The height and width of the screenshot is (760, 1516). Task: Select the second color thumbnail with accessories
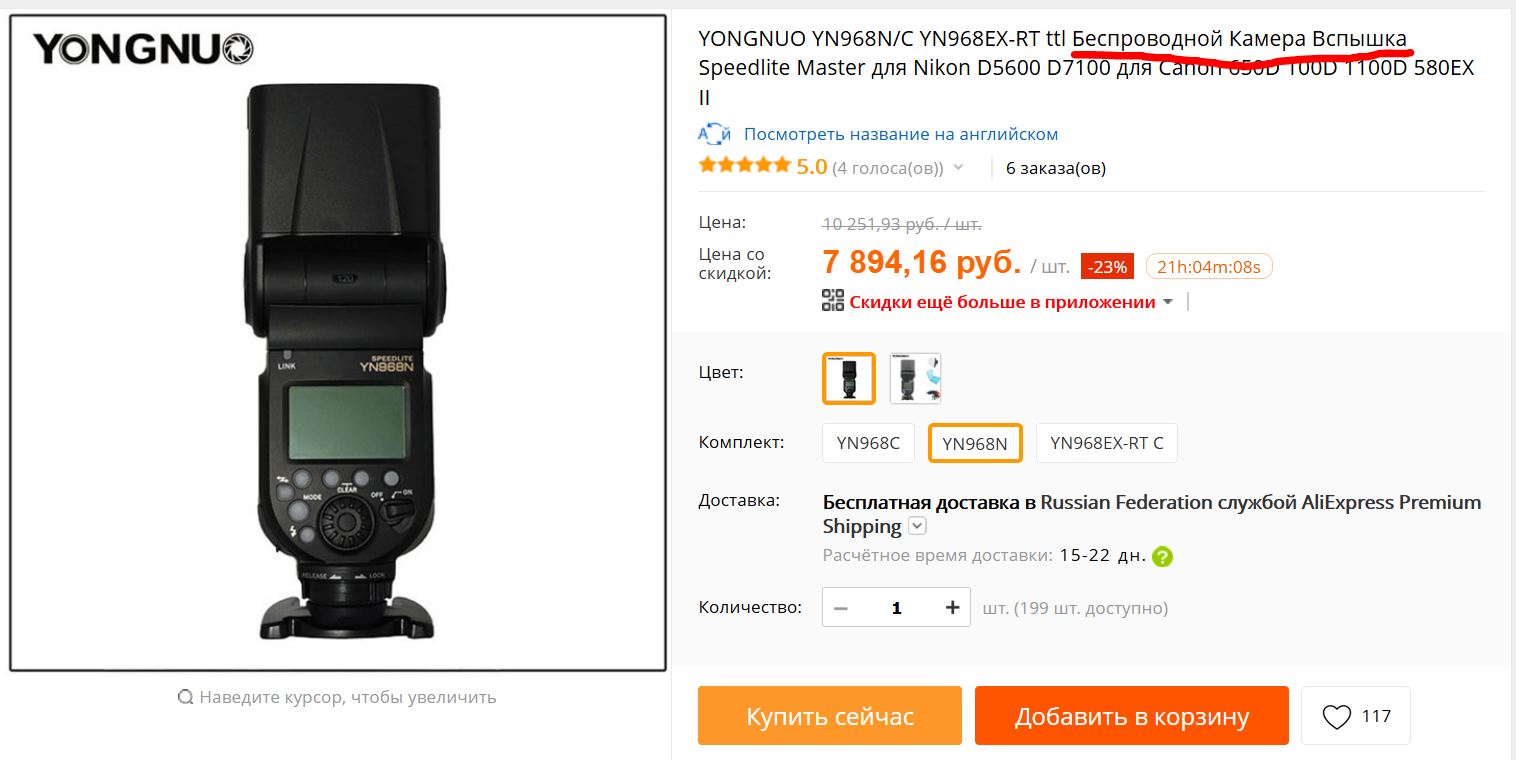[915, 378]
